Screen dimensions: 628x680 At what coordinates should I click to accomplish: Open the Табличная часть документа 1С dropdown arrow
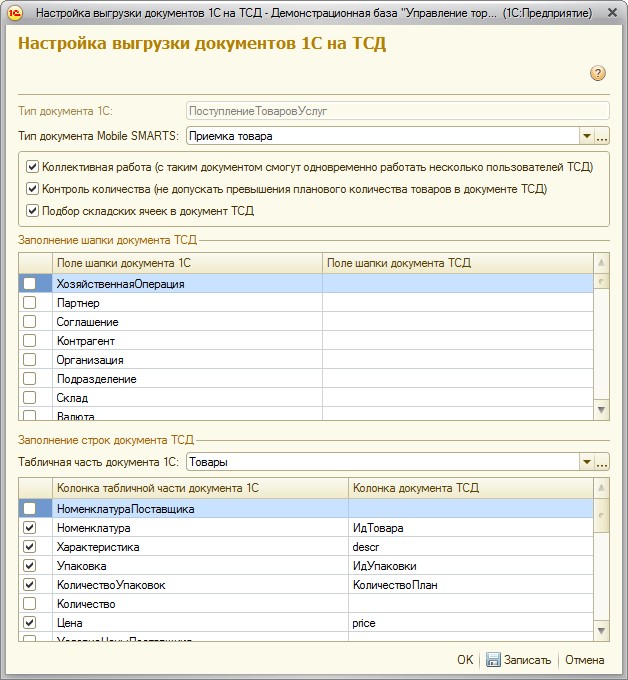tap(586, 462)
